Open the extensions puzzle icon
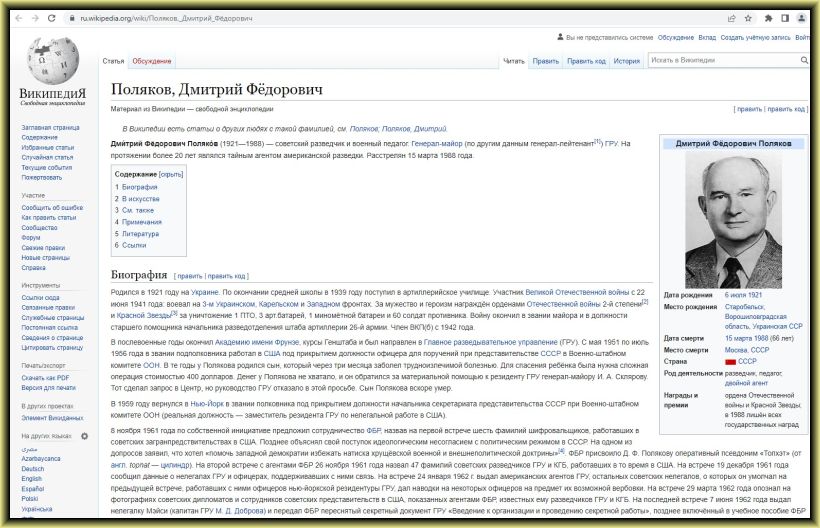This screenshot has width=820, height=528. click(x=768, y=18)
